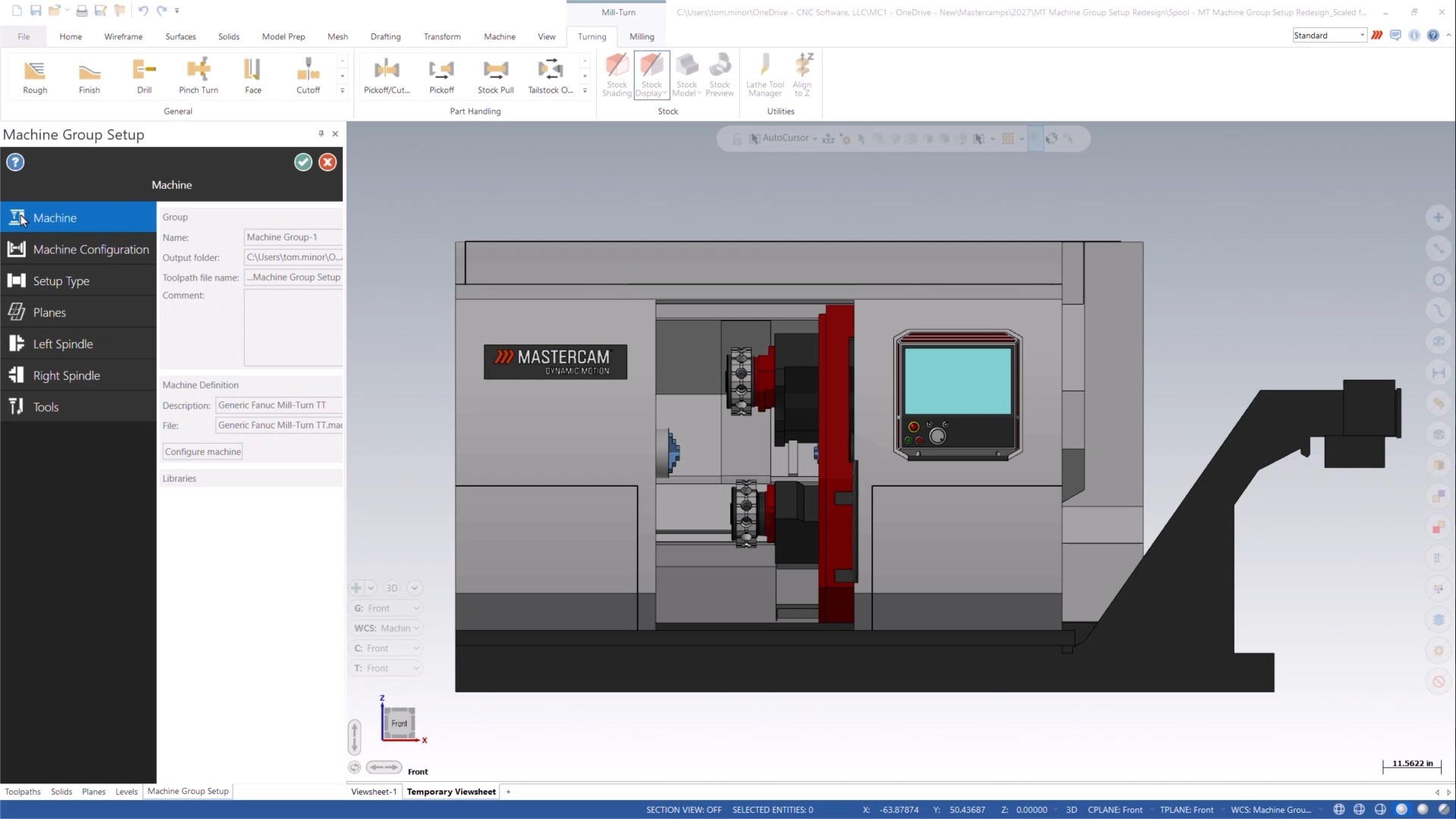The image size is (1456, 819).
Task: Click the Stock Preview icon
Action: (720, 75)
